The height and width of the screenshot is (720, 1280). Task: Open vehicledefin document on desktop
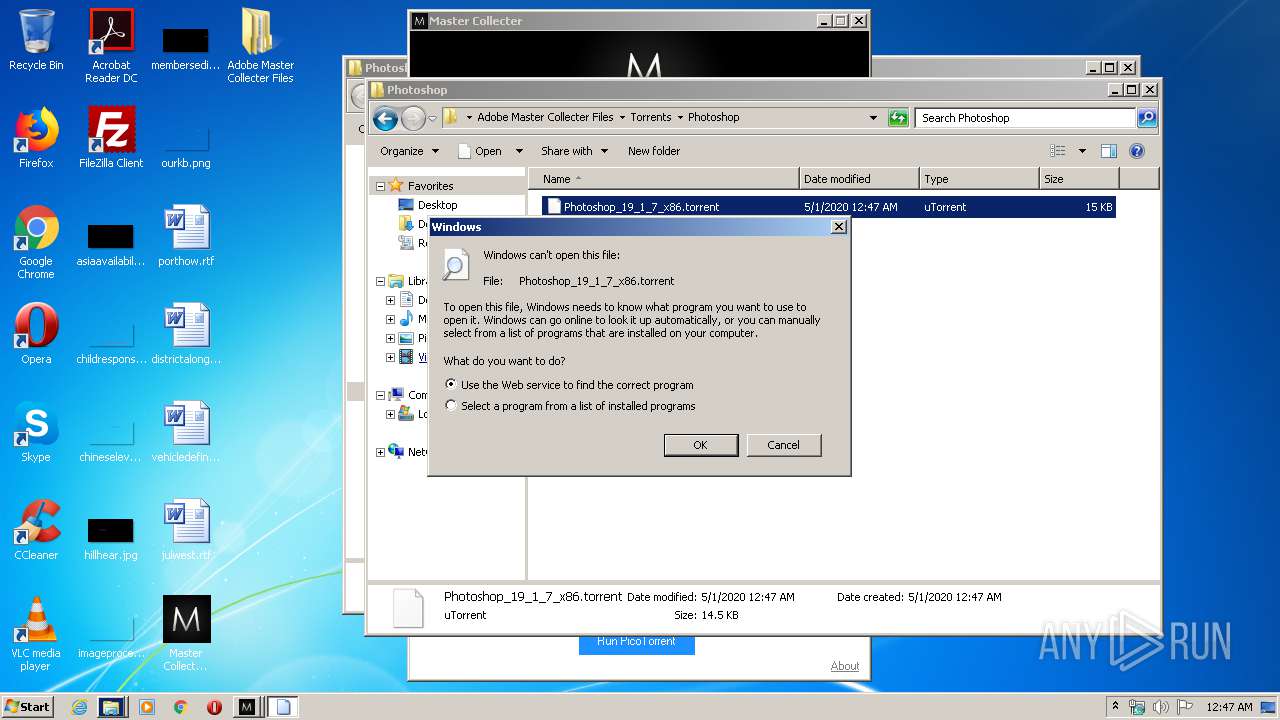click(x=186, y=432)
